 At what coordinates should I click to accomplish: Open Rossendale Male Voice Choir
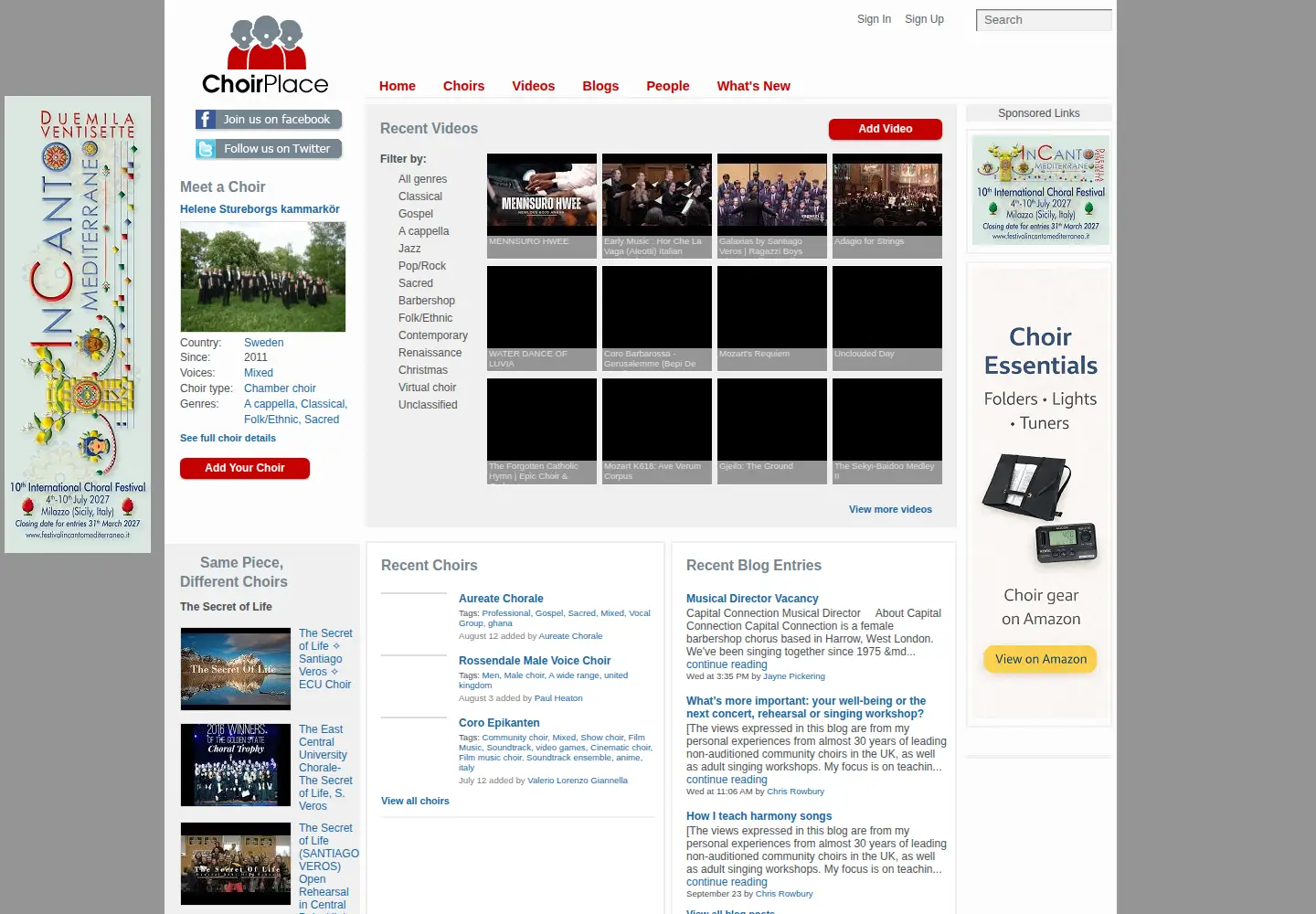coord(535,661)
